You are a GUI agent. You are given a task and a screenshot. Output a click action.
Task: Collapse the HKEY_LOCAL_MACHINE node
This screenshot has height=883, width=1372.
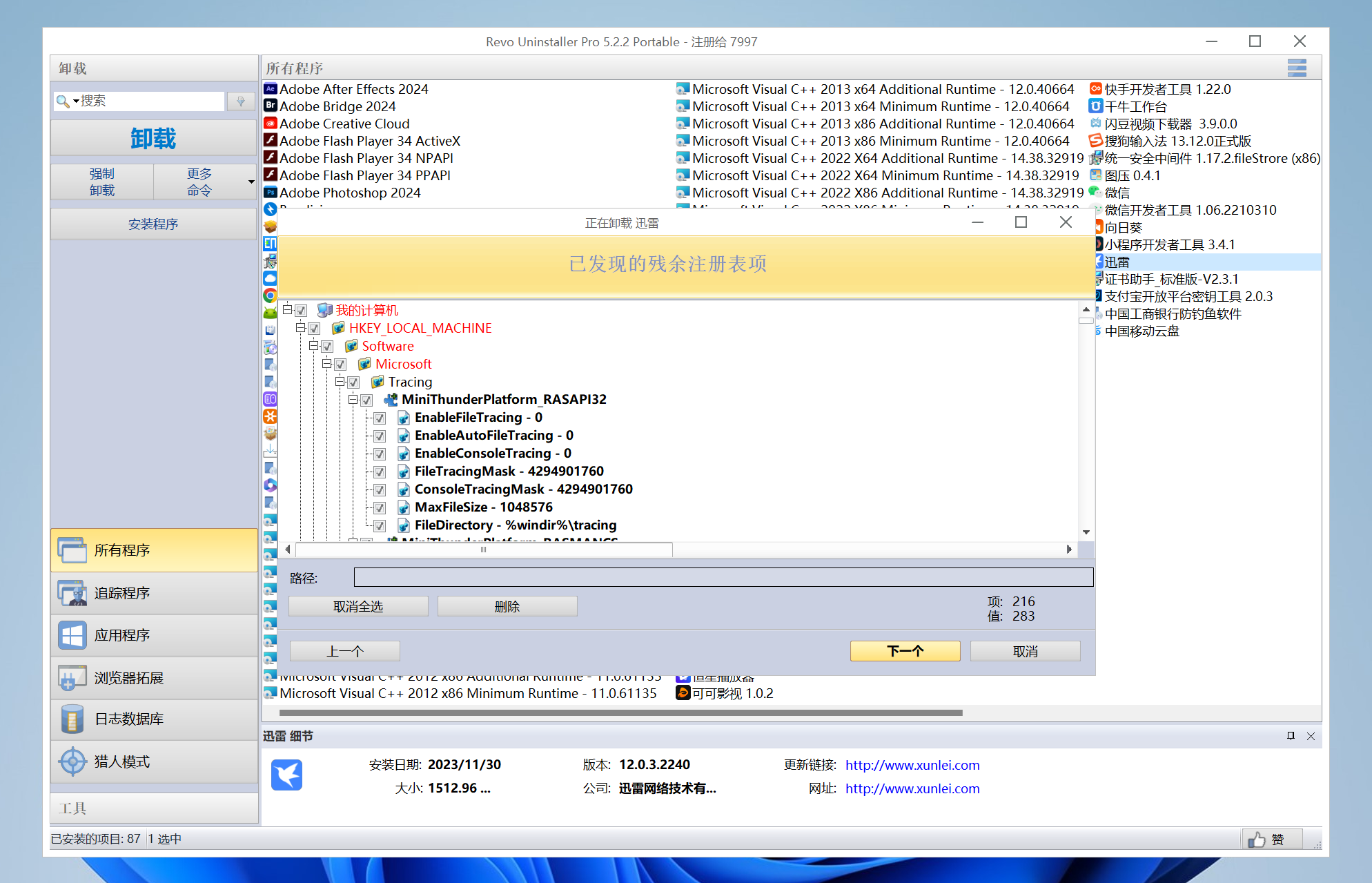tap(301, 328)
